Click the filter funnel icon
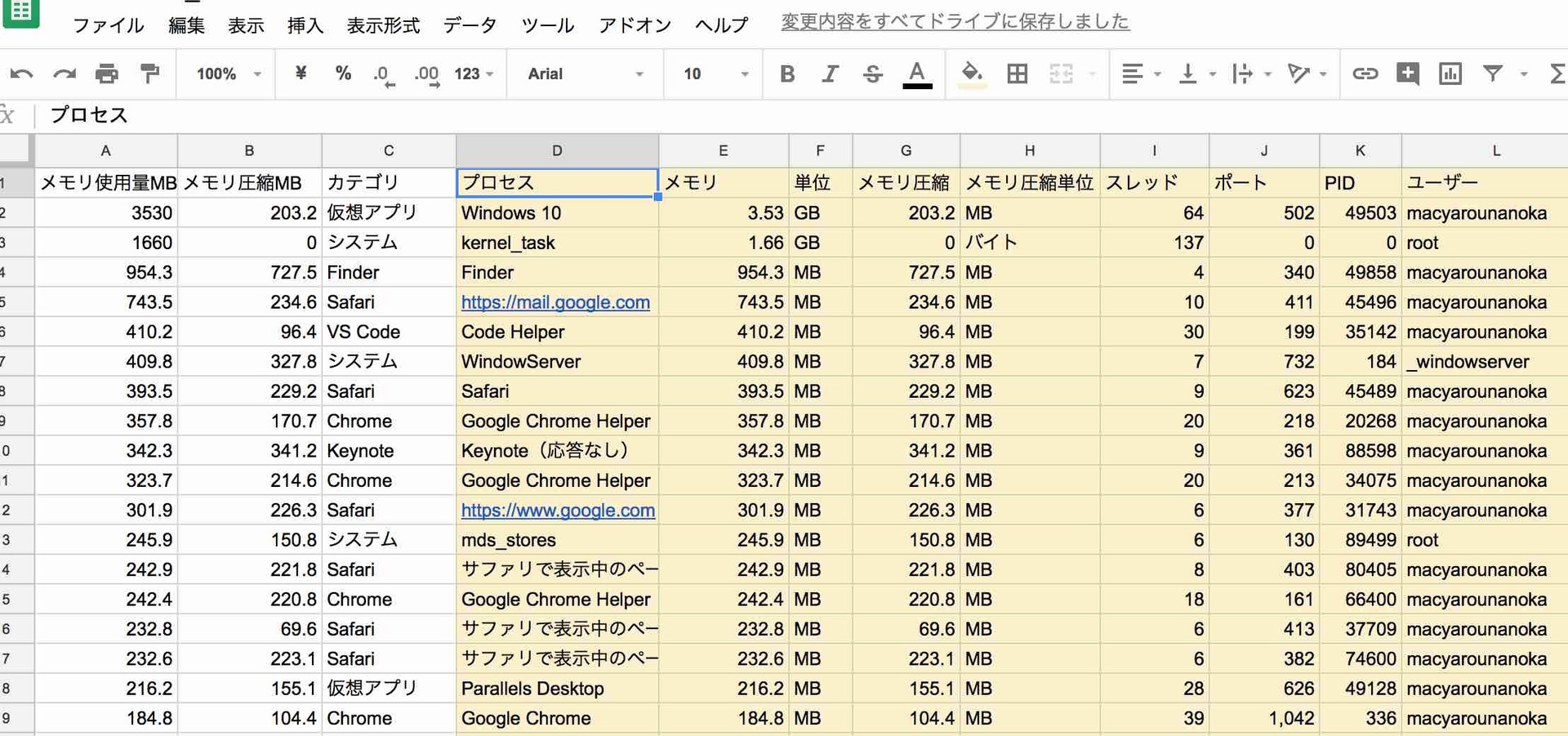The height and width of the screenshot is (736, 1568). pos(1493,74)
